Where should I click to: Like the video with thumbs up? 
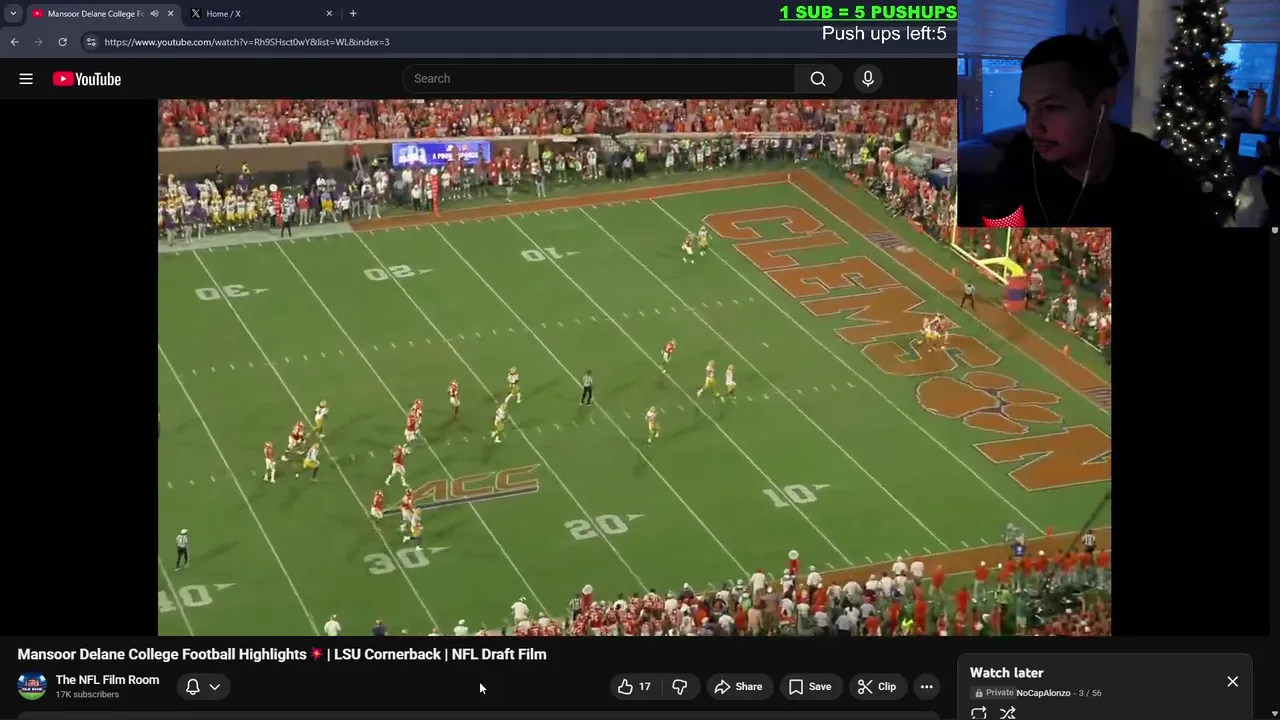[634, 687]
